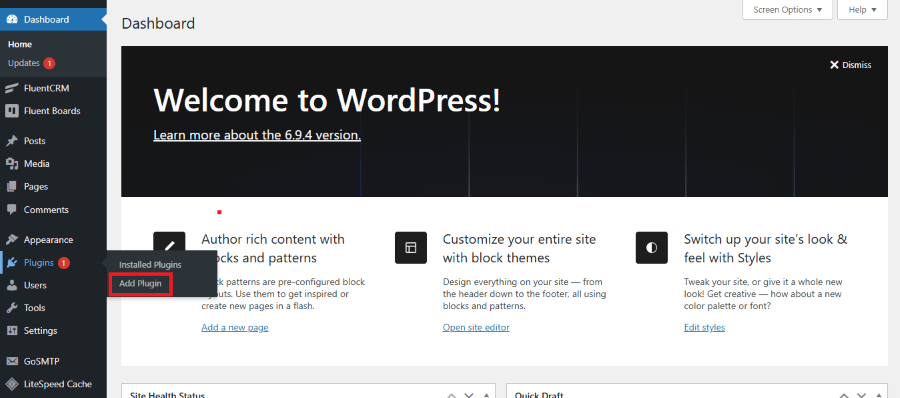
Task: Click the Add a new page link
Action: tap(235, 327)
